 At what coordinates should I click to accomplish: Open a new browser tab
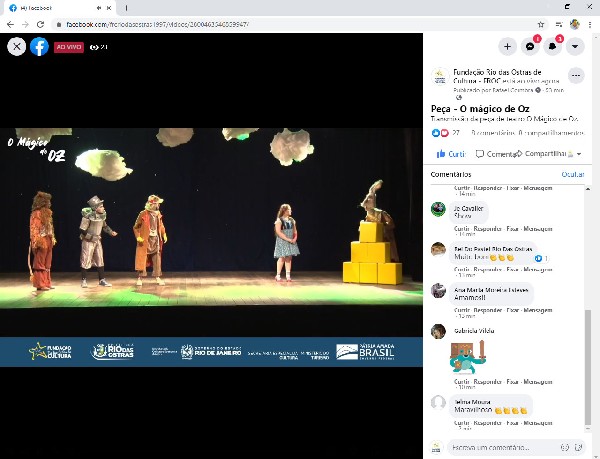tap(126, 8)
